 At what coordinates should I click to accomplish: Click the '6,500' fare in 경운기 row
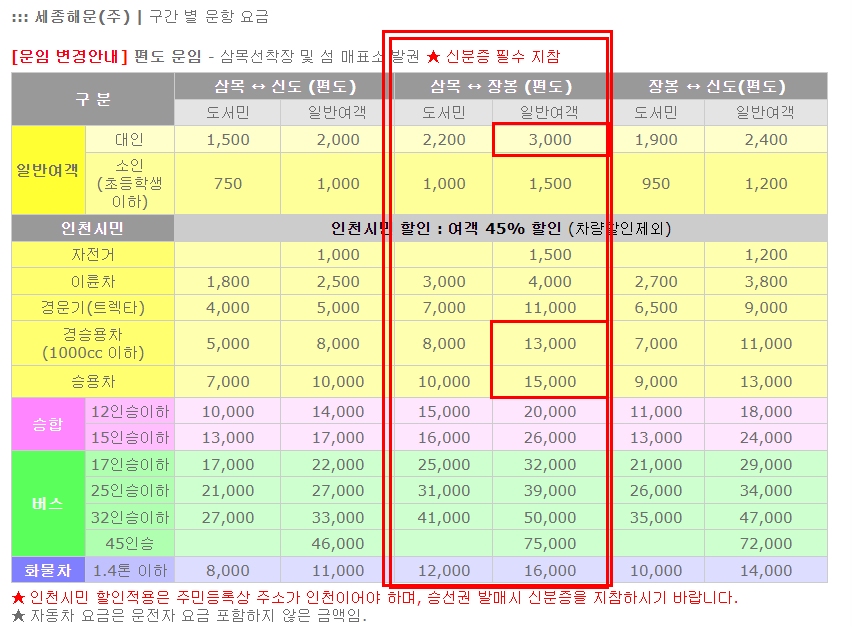pyautogui.click(x=656, y=308)
